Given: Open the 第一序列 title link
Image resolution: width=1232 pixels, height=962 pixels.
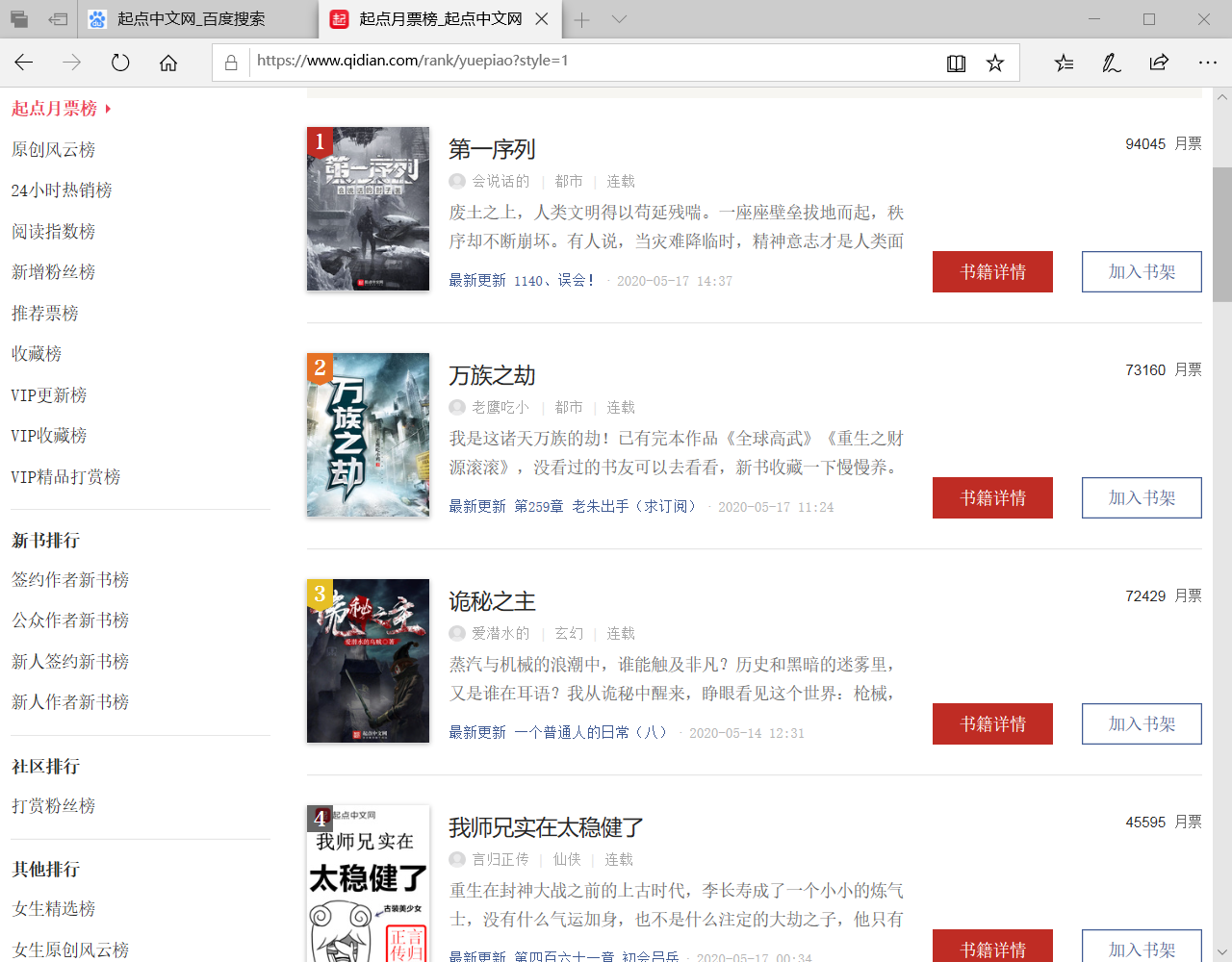Looking at the screenshot, I should (x=492, y=150).
